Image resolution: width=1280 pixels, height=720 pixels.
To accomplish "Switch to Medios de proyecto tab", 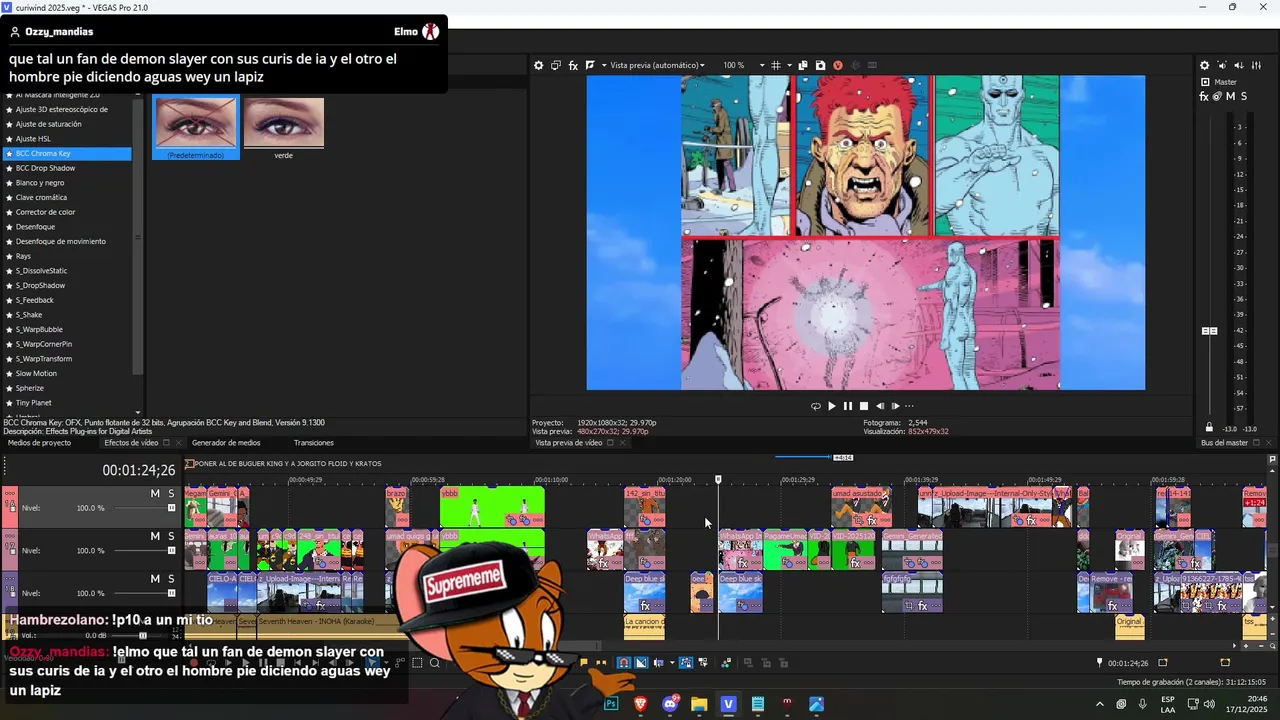I will (x=39, y=442).
